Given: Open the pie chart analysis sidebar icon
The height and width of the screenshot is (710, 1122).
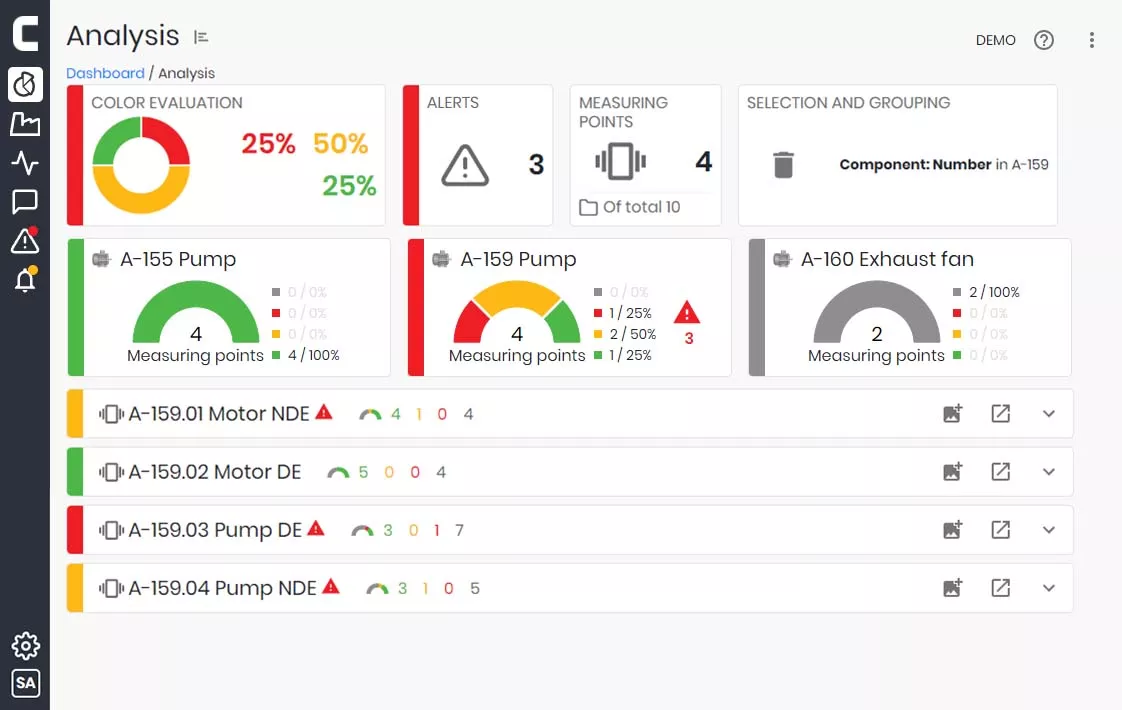Looking at the screenshot, I should (x=25, y=84).
